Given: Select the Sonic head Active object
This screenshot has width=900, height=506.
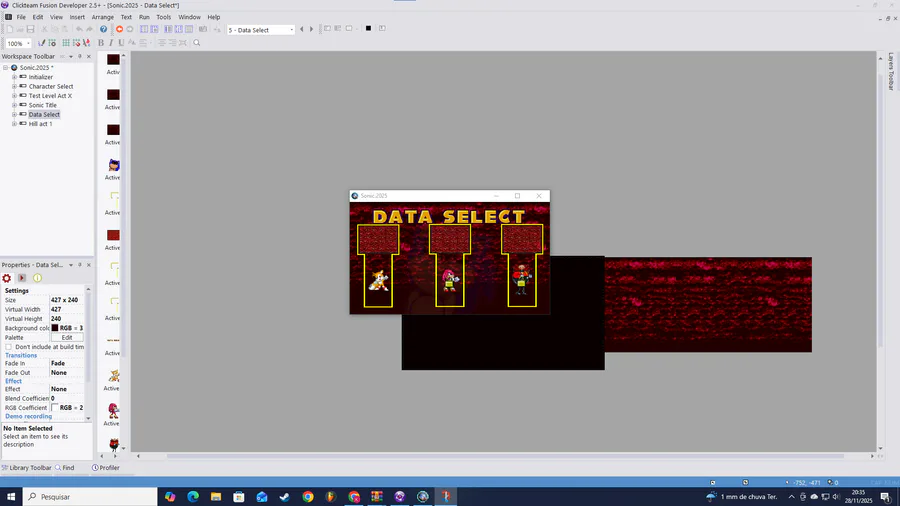Looking at the screenshot, I should pyautogui.click(x=114, y=165).
